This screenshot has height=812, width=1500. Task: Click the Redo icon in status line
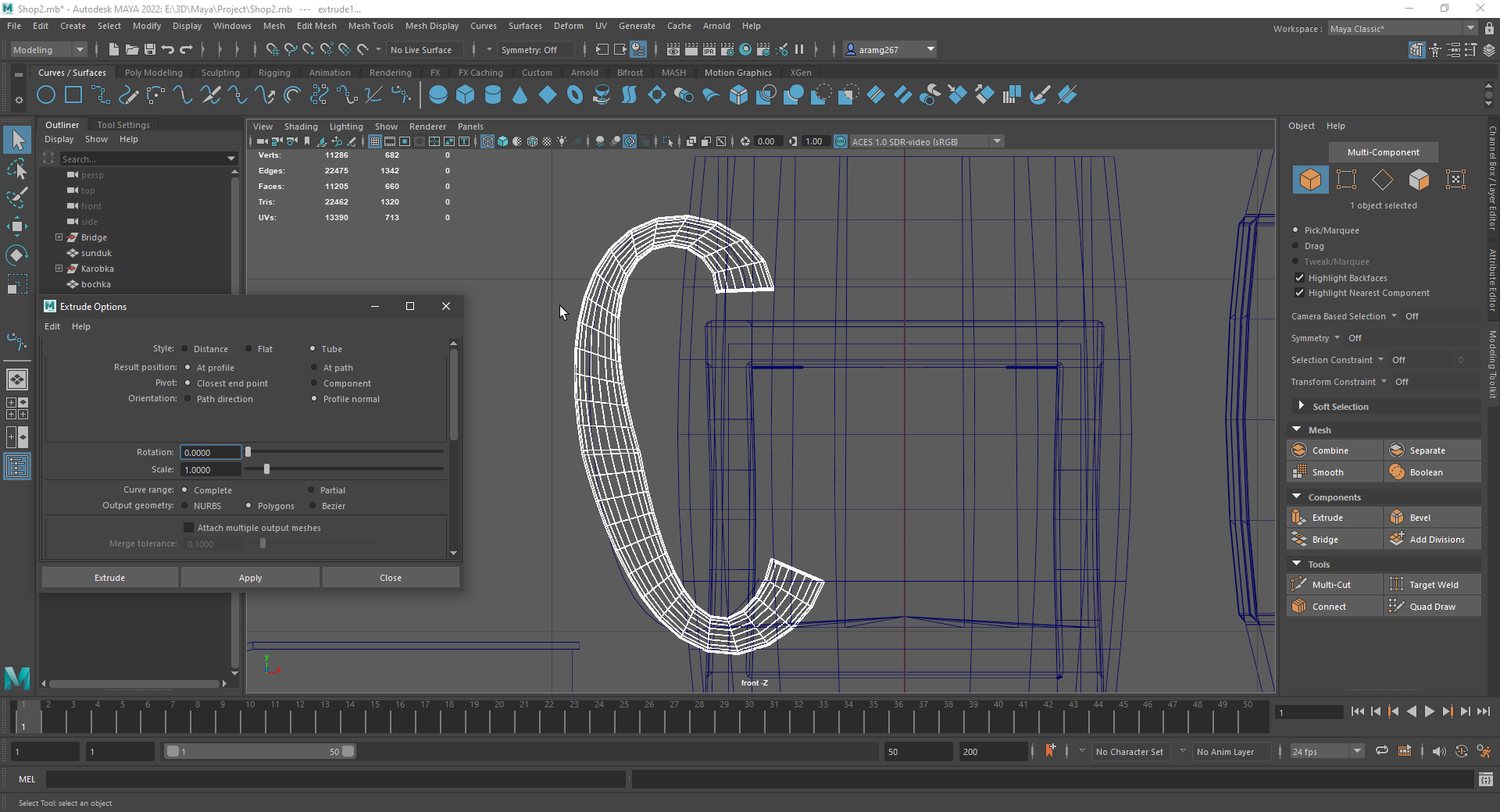[186, 50]
